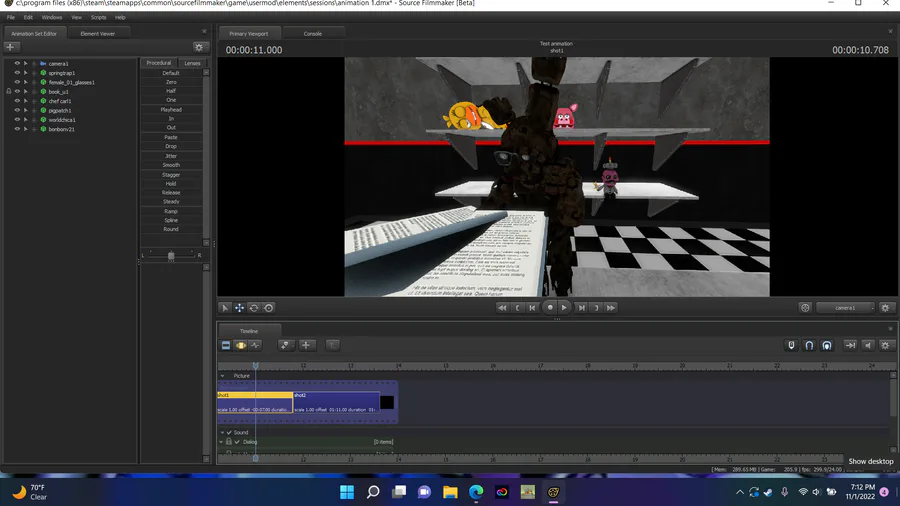Start recording with the record button
This screenshot has height=506, width=900.
pyautogui.click(x=550, y=308)
